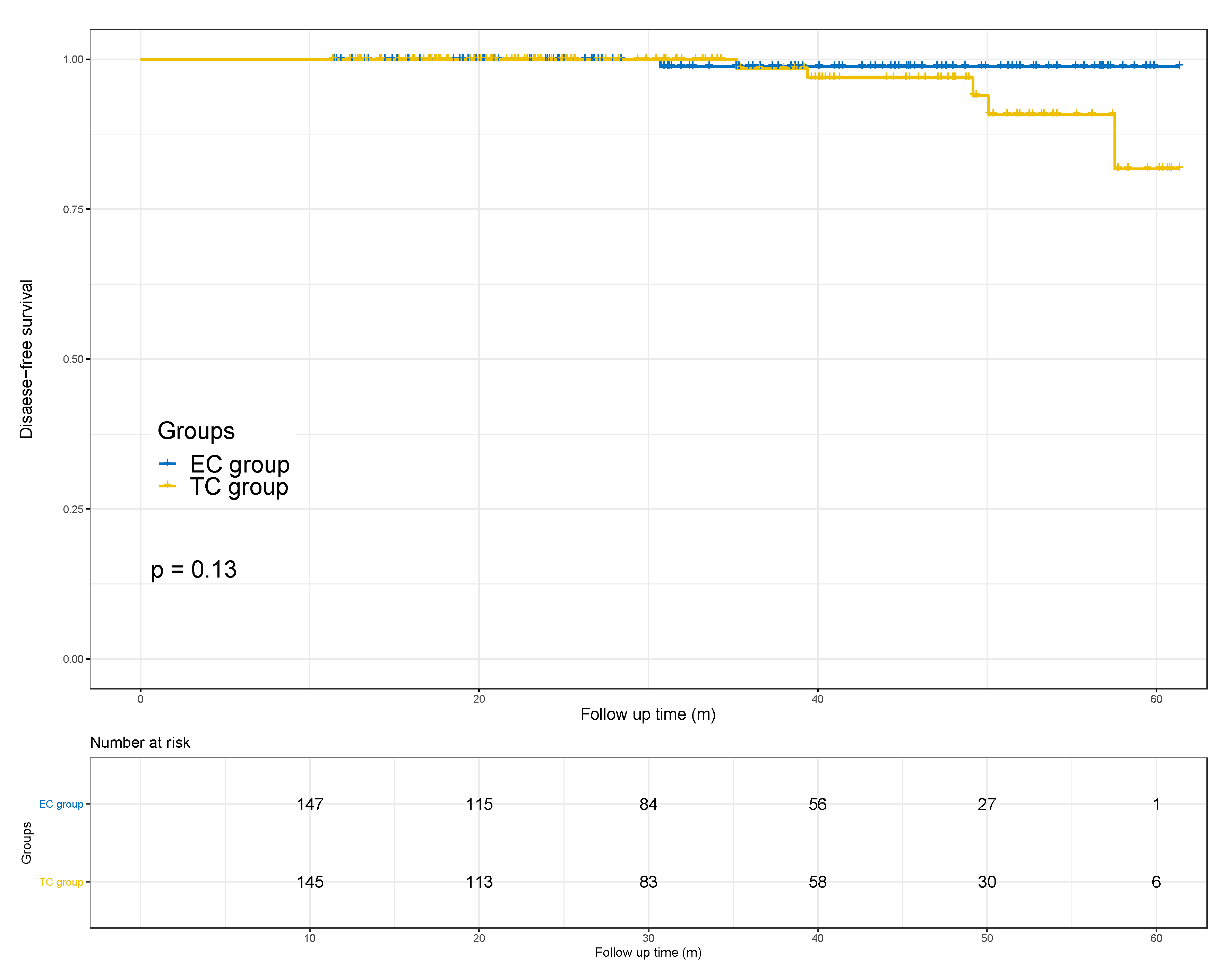Screen dimensions: 1231x980
Task: Click the Disaese-free survival y-axis title
Action: [26, 359]
